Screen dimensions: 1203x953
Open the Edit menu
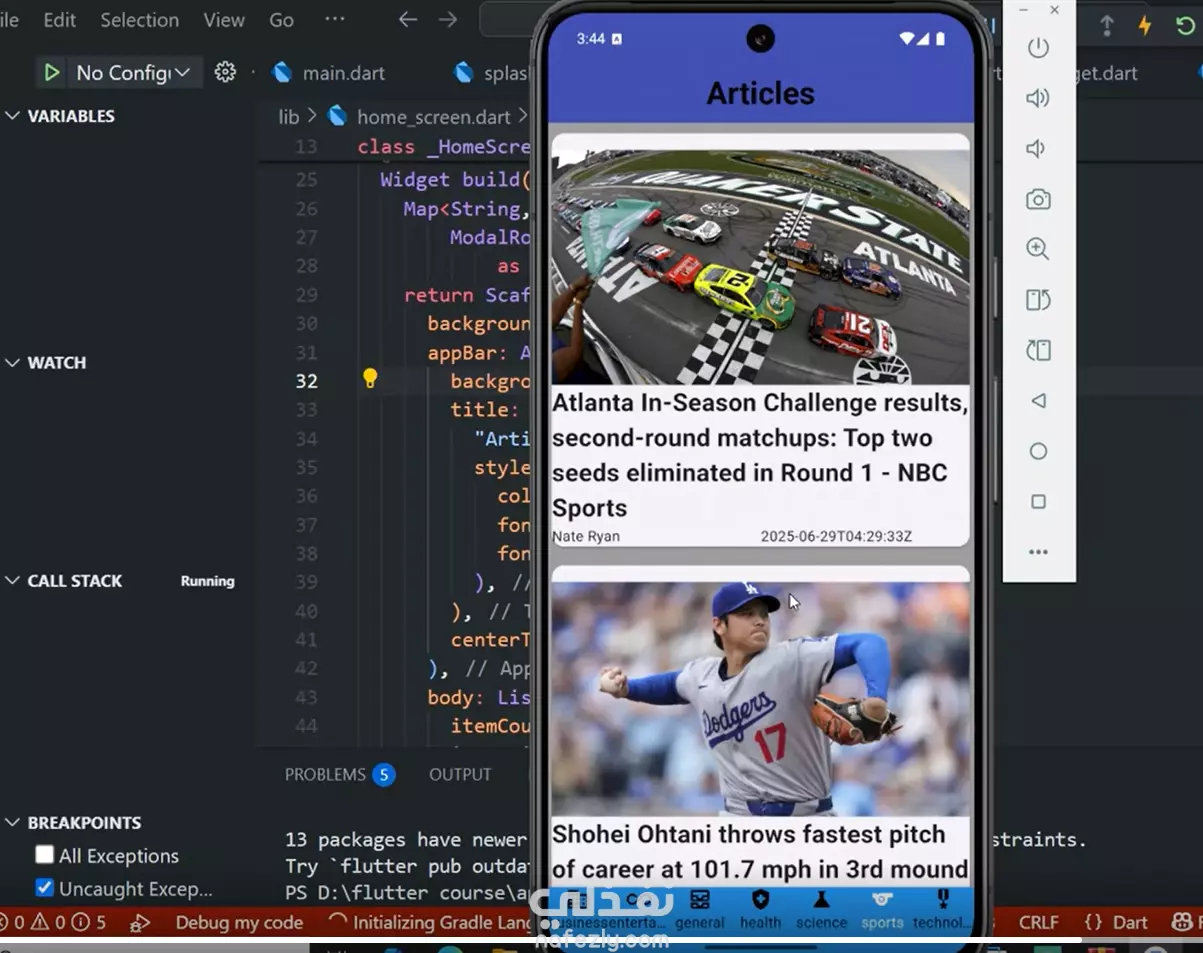coord(59,20)
